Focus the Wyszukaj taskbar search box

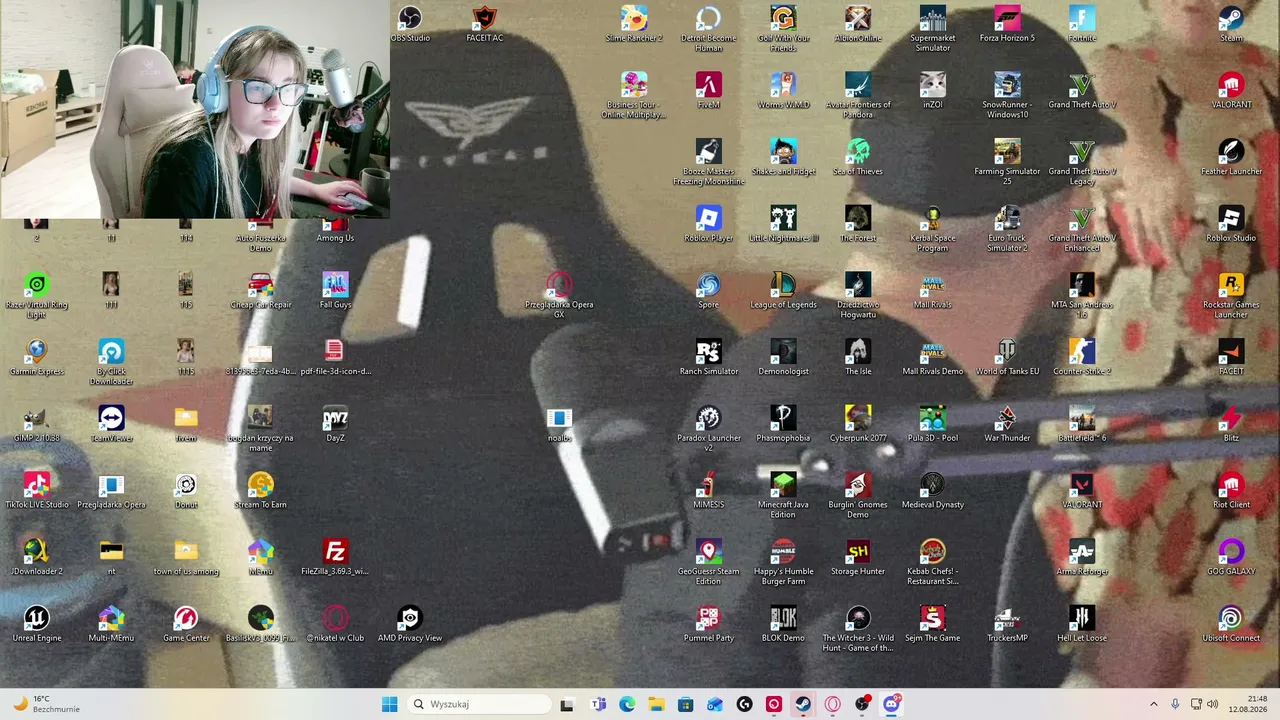(x=479, y=704)
